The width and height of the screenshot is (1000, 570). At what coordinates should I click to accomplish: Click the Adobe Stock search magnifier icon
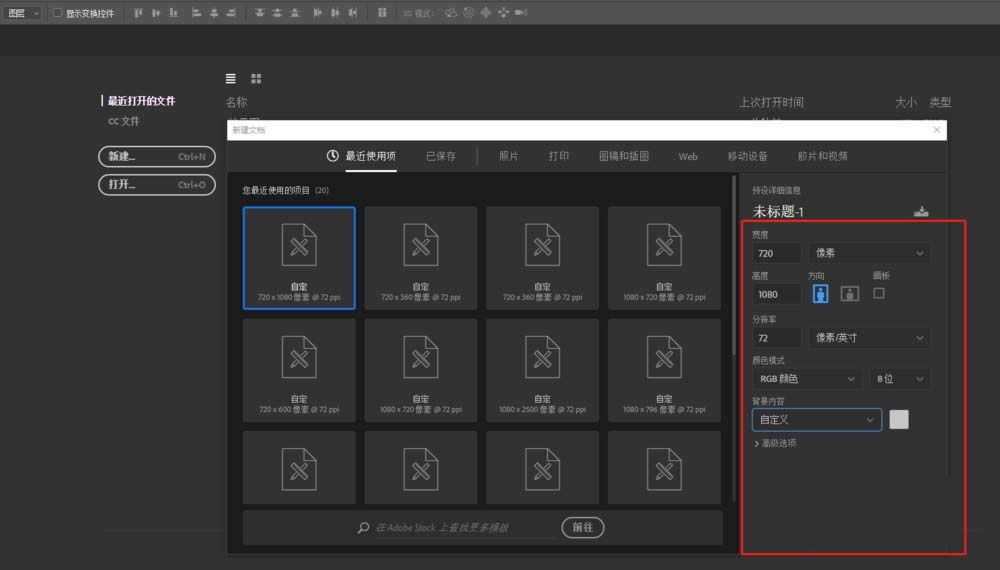pyautogui.click(x=363, y=527)
